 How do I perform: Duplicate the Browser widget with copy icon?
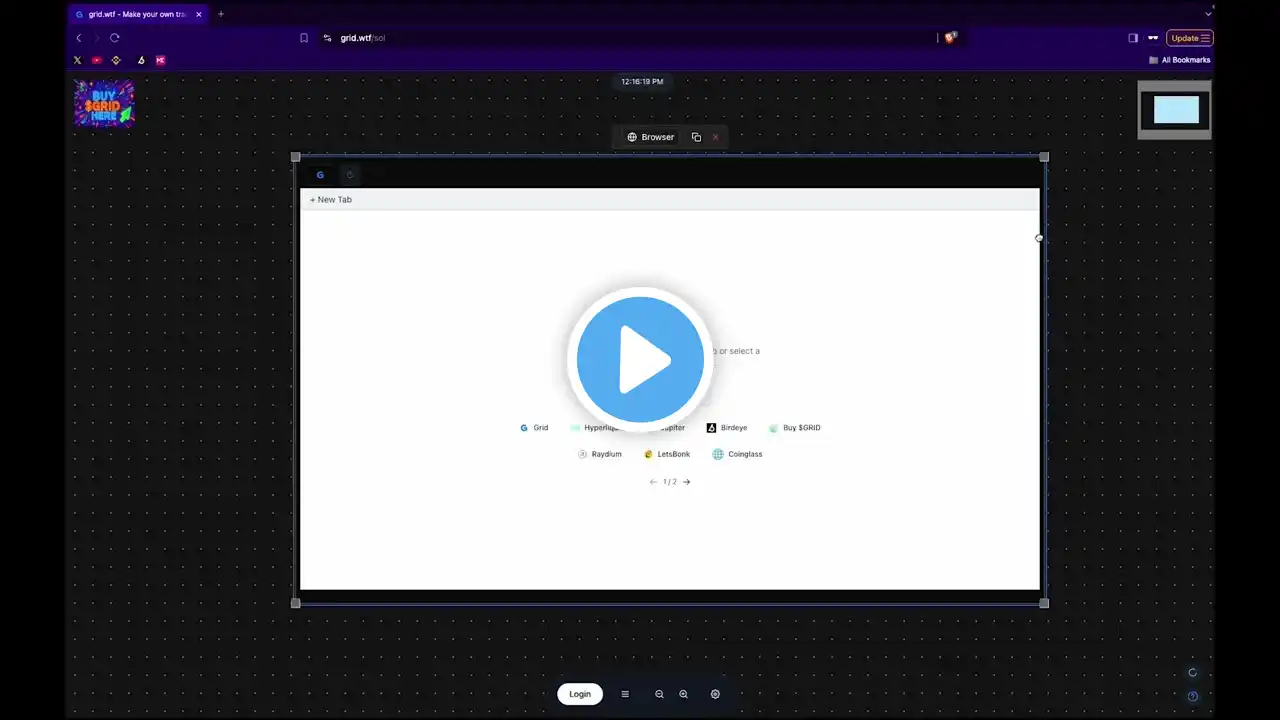(696, 137)
